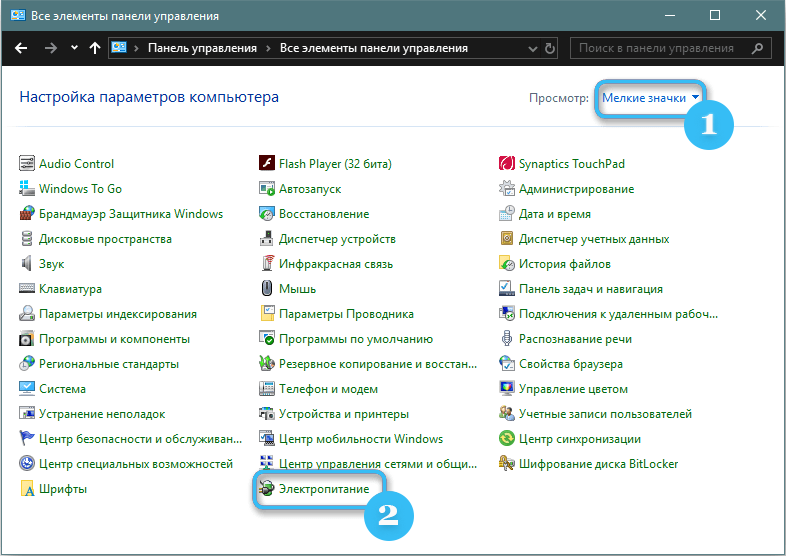Open the Мелкие значки view dropdown
The image size is (786, 556).
pyautogui.click(x=651, y=98)
